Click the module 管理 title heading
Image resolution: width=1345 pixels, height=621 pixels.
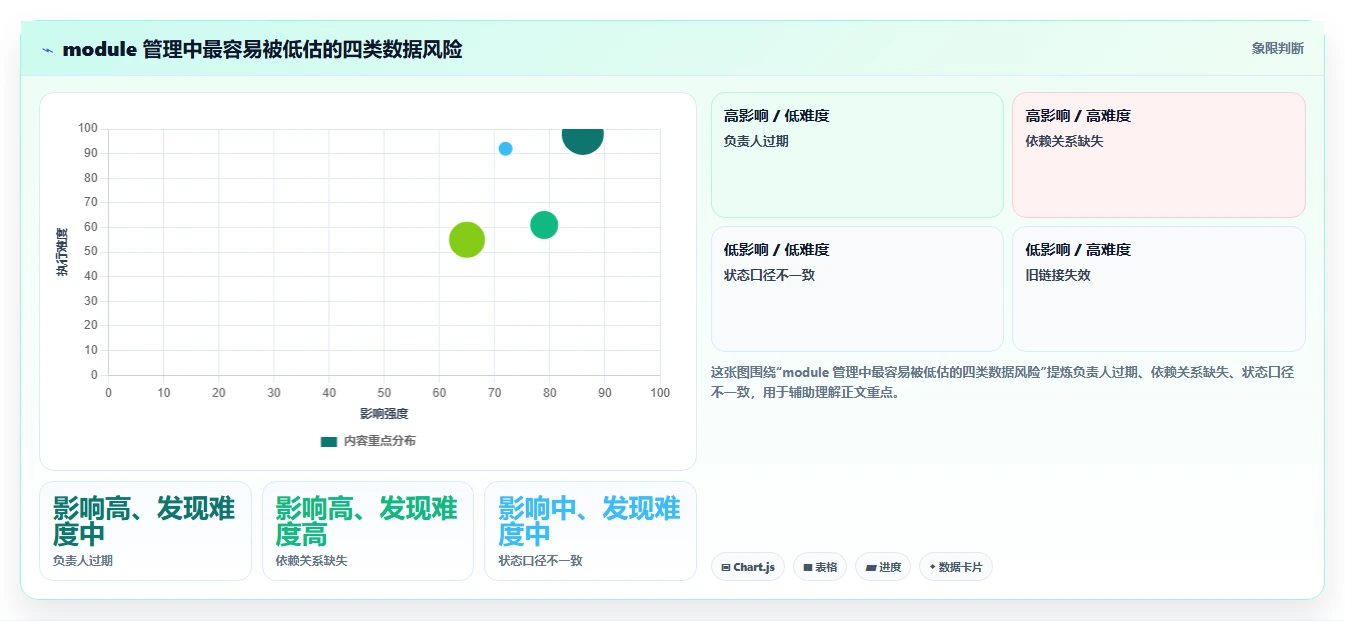262,49
